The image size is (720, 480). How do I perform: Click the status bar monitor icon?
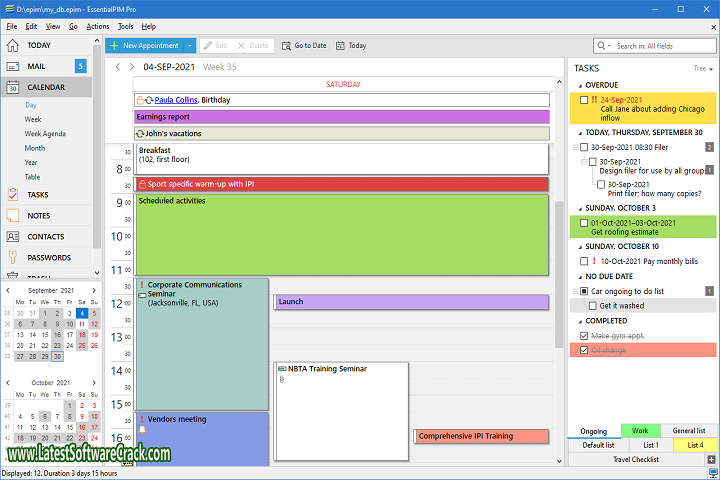coord(713,473)
